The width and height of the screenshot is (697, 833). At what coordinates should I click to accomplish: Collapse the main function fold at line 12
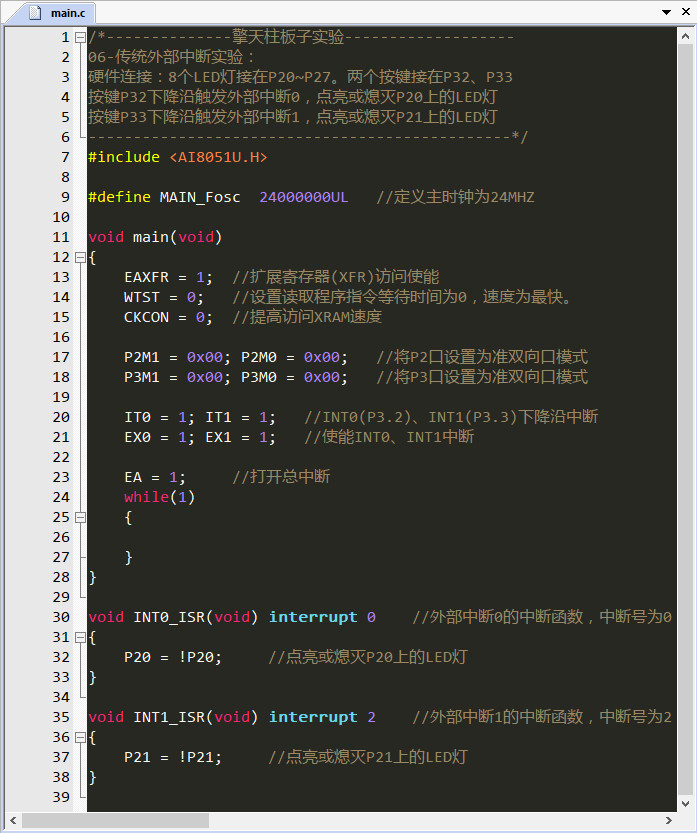80,258
